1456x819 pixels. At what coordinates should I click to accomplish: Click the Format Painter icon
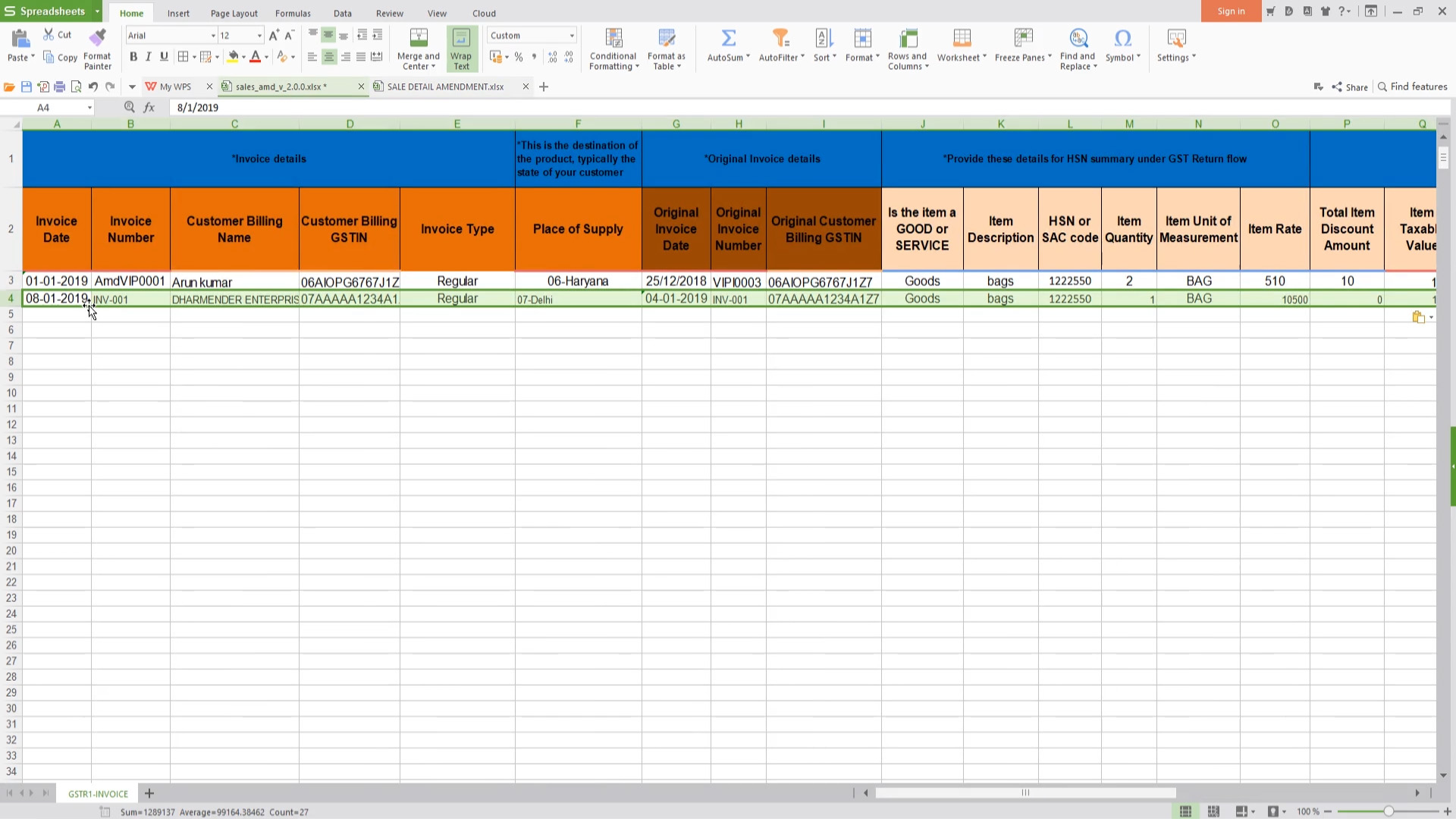97,38
